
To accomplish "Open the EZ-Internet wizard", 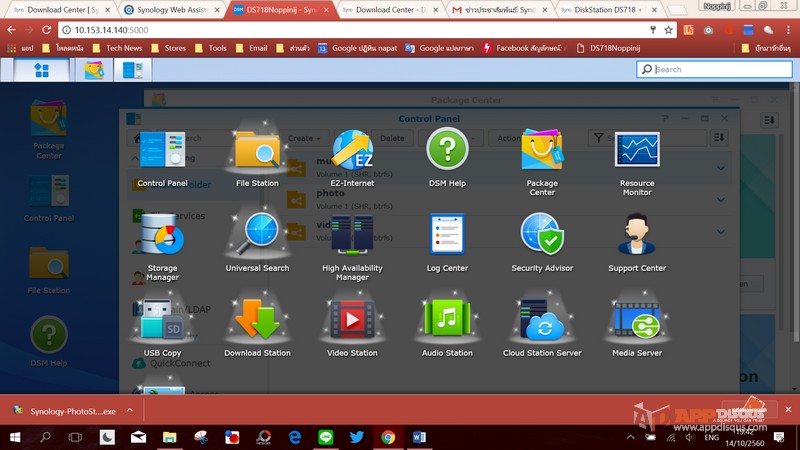I will (x=352, y=159).
